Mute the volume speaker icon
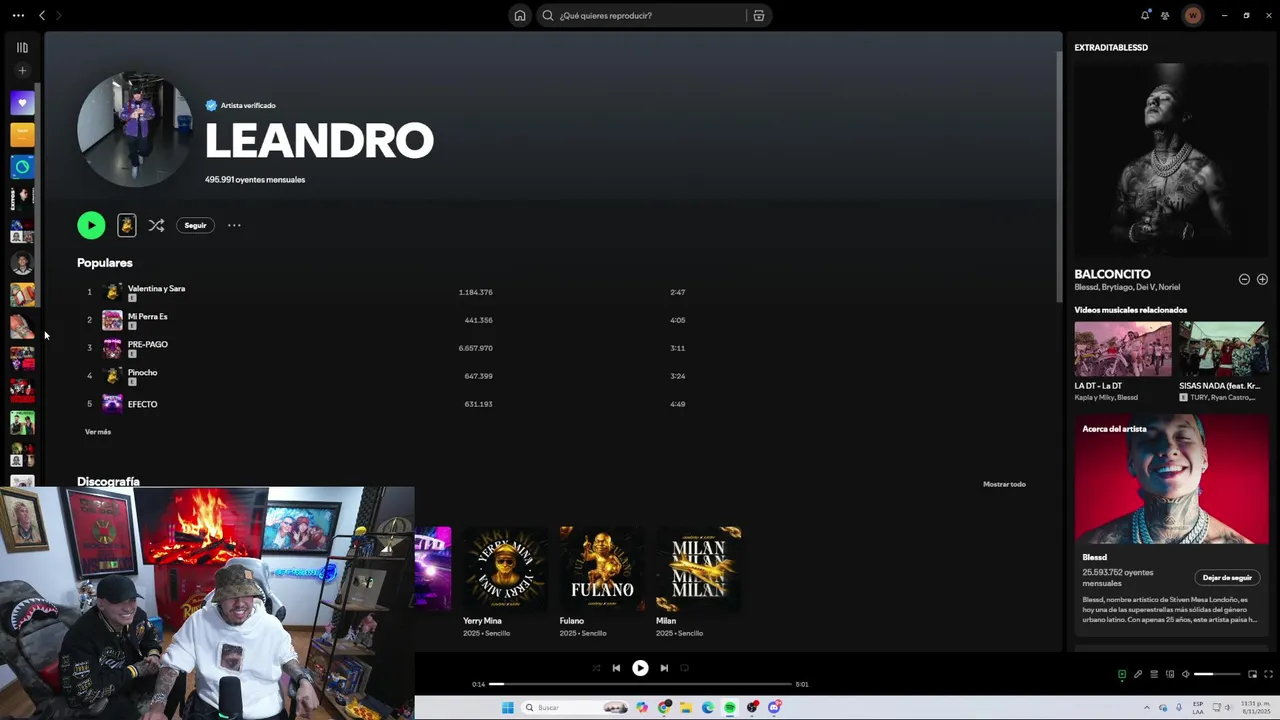 [x=1186, y=674]
